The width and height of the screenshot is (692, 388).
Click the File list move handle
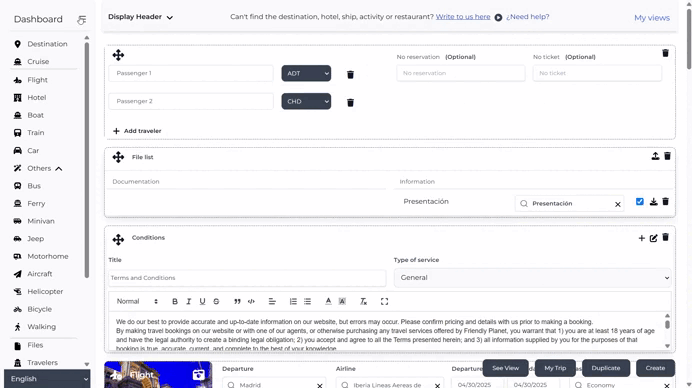click(x=118, y=157)
